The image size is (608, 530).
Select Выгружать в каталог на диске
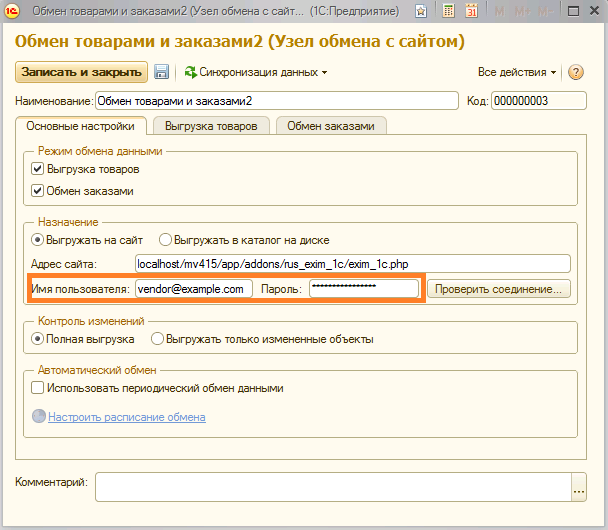pos(165,240)
